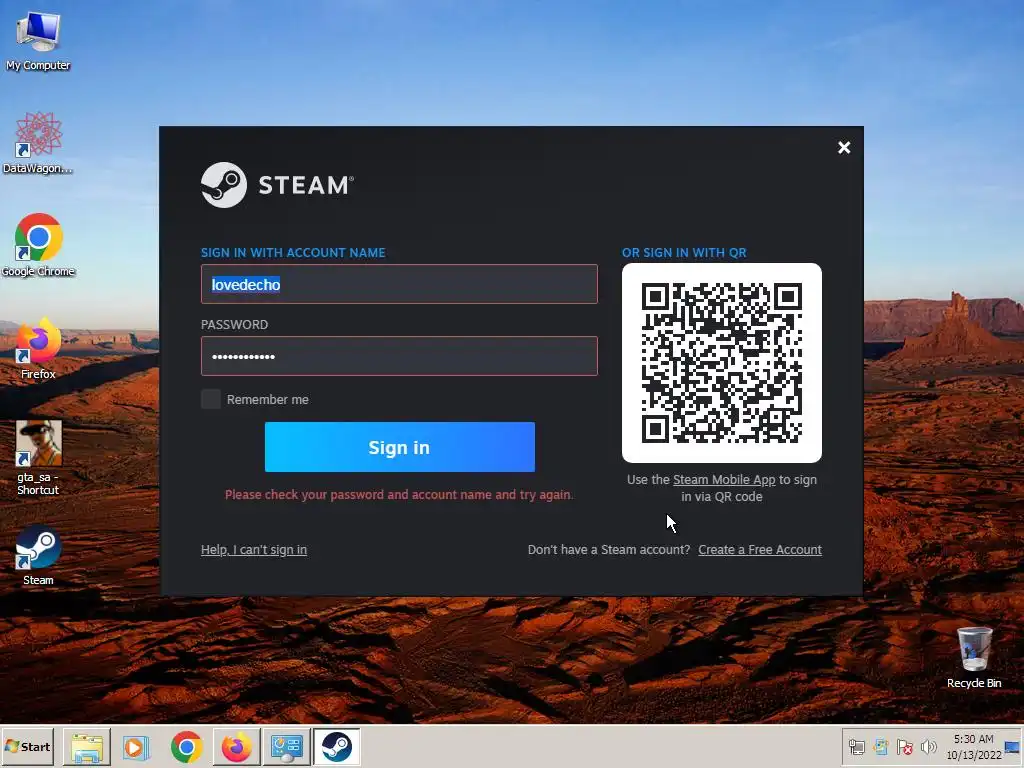
Task: Click the volume speaker tray icon
Action: [x=928, y=746]
